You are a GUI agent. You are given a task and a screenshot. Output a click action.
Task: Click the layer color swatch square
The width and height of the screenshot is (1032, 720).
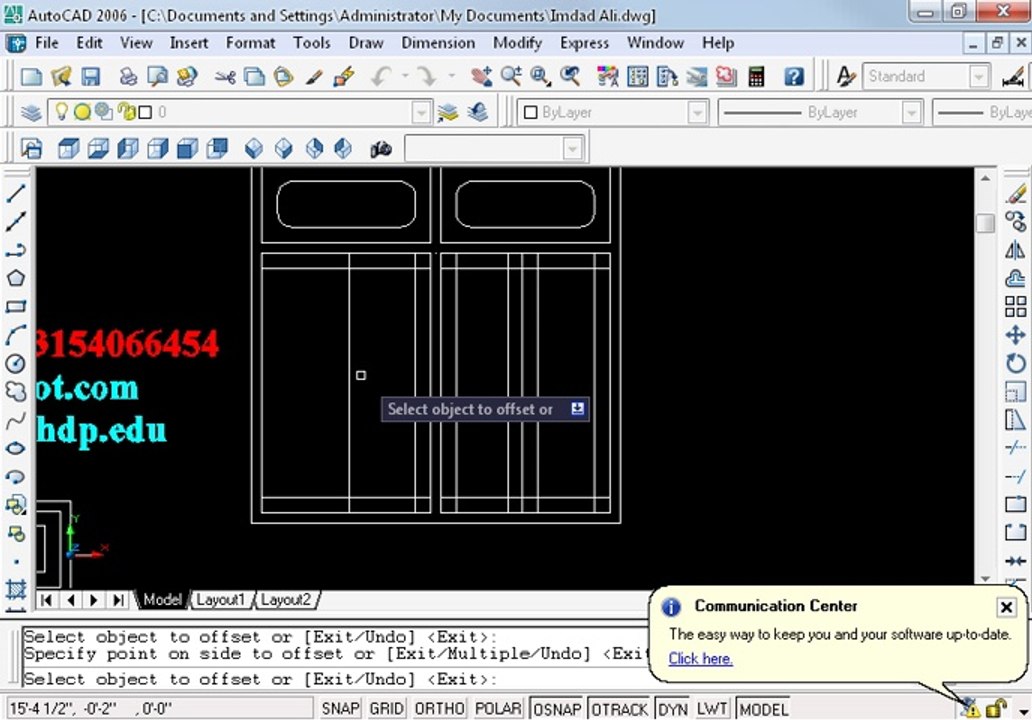(145, 113)
